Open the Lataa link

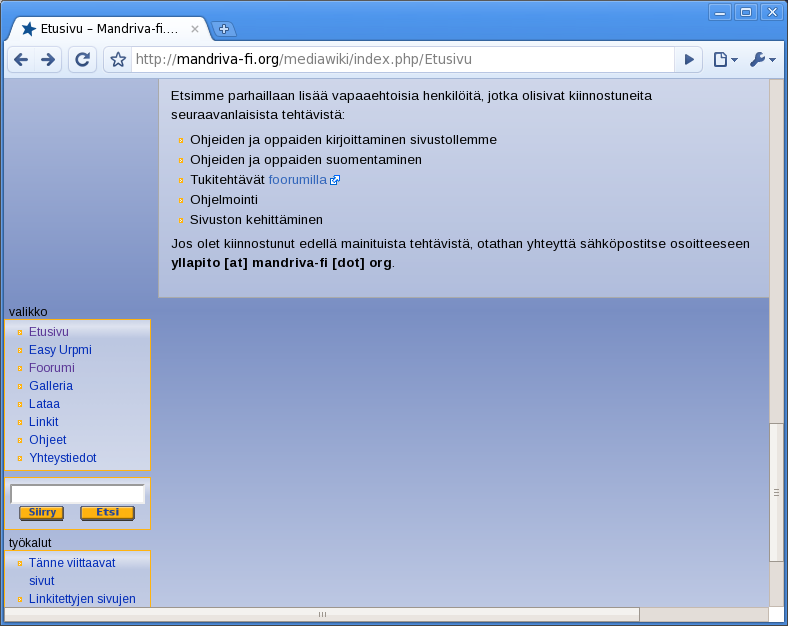coord(44,404)
